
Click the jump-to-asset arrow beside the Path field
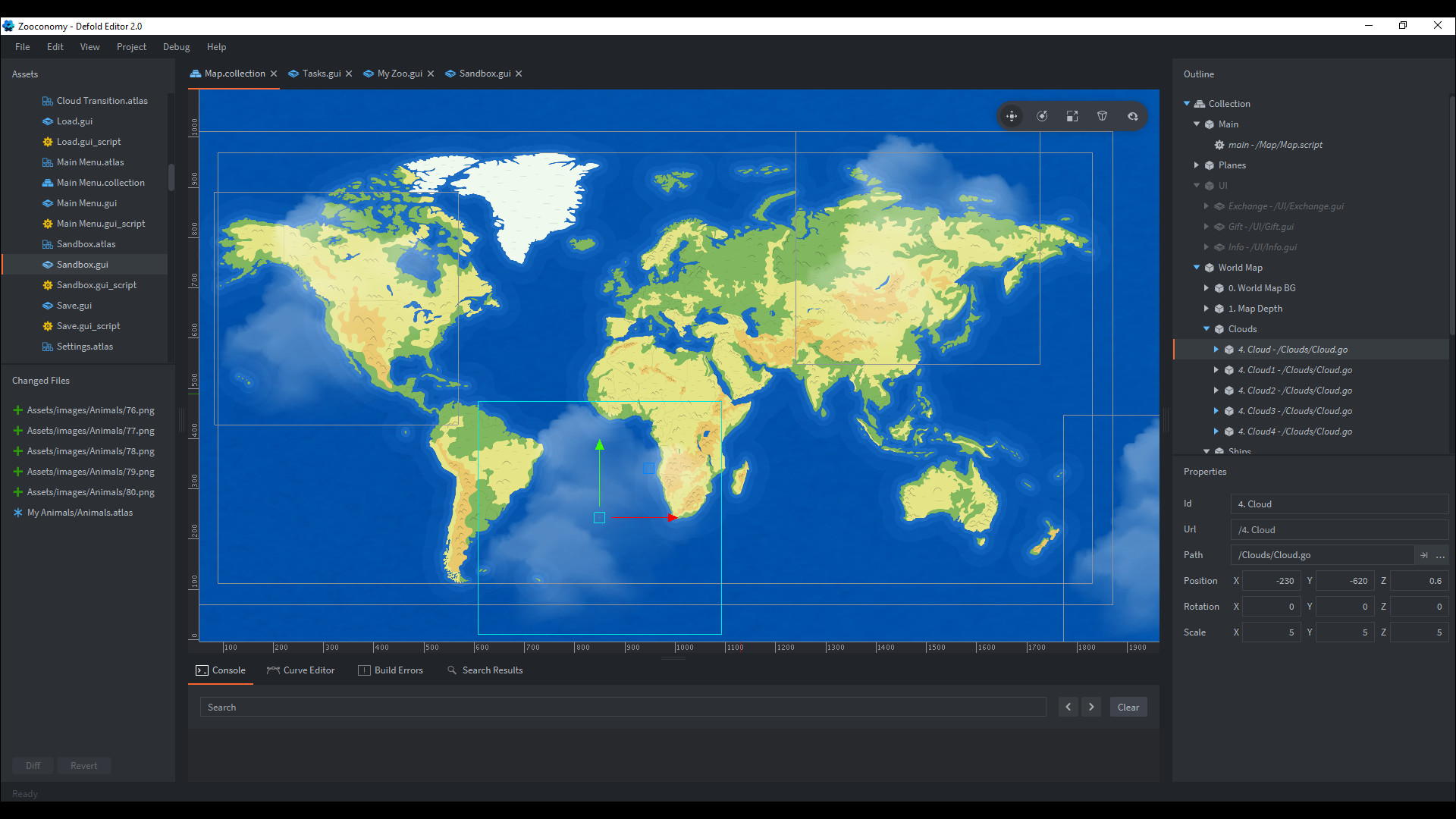point(1423,554)
